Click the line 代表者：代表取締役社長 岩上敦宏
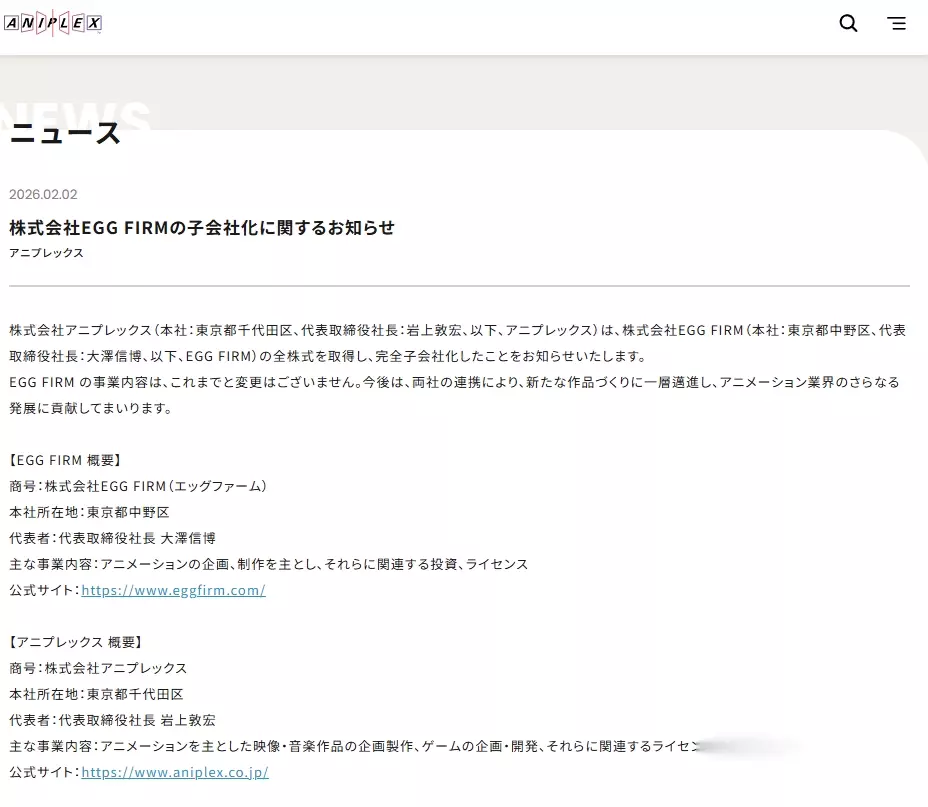The width and height of the screenshot is (928, 807). coord(112,720)
